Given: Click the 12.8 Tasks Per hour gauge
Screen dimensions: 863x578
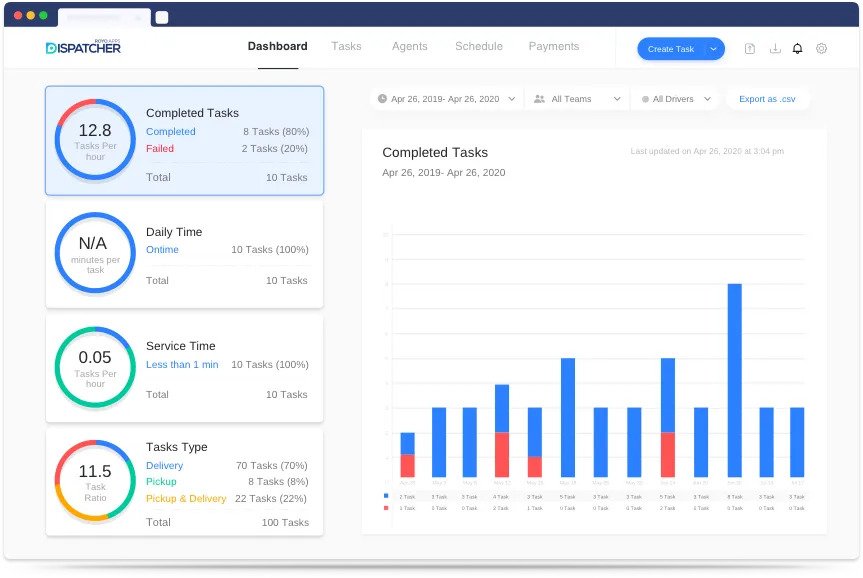Looking at the screenshot, I should coord(95,140).
